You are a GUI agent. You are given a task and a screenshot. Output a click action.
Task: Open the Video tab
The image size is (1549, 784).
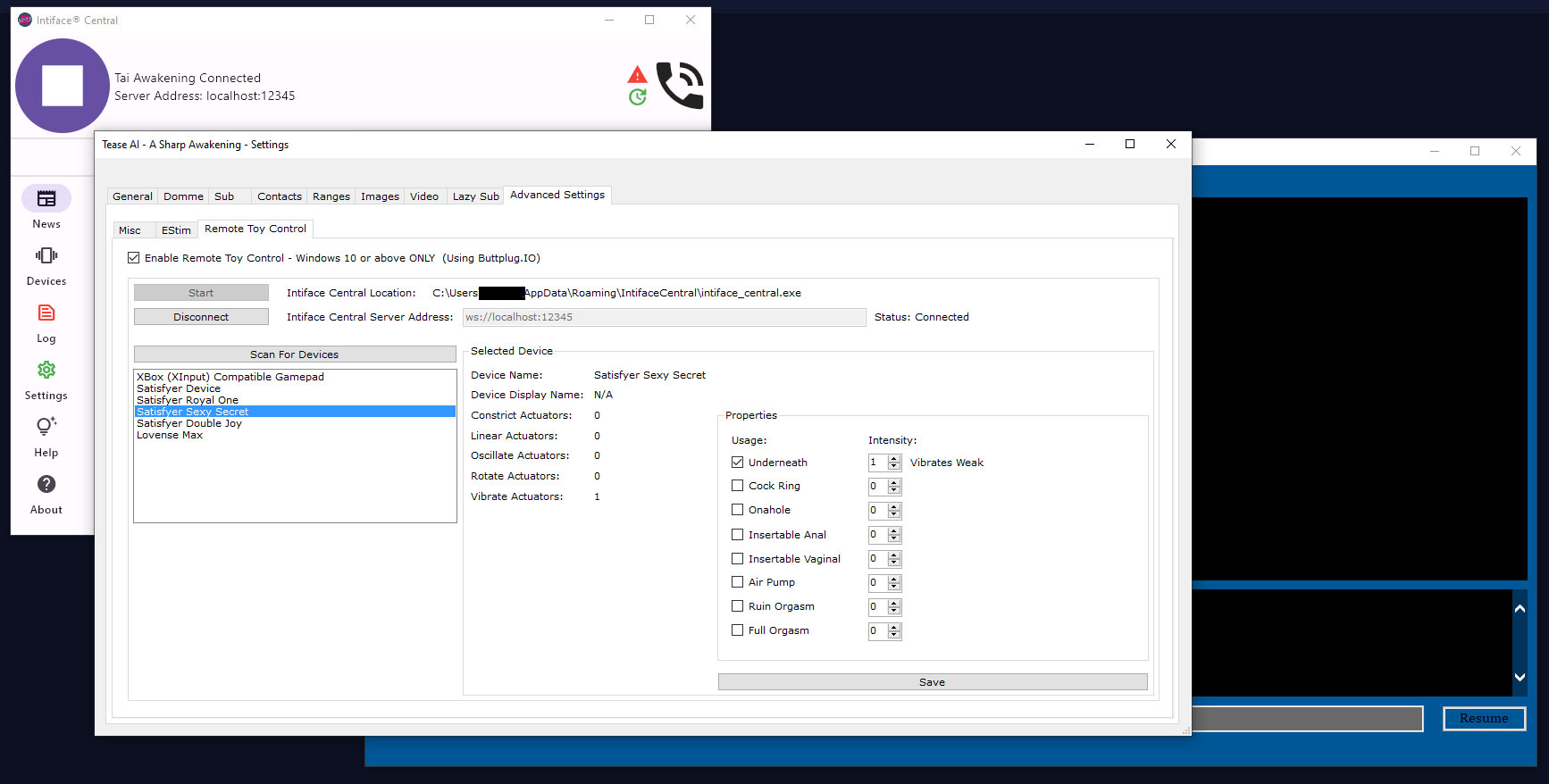(x=424, y=196)
